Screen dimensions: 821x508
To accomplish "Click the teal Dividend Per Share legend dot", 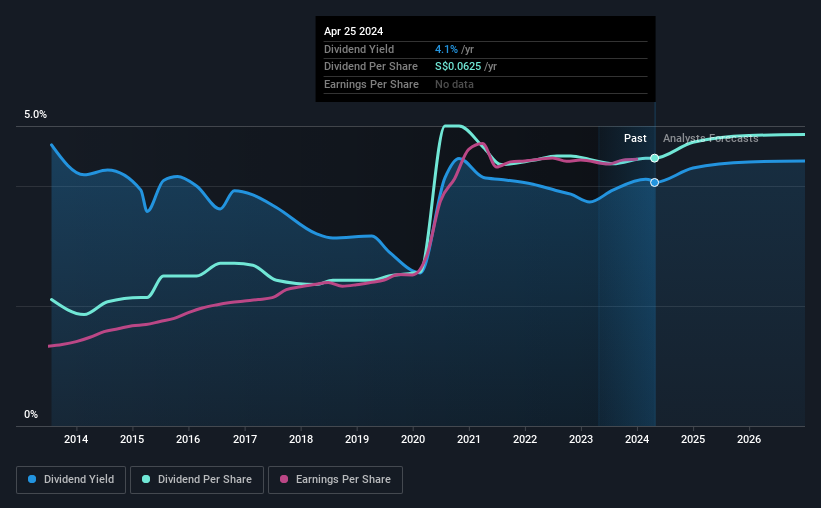I will click(x=146, y=479).
